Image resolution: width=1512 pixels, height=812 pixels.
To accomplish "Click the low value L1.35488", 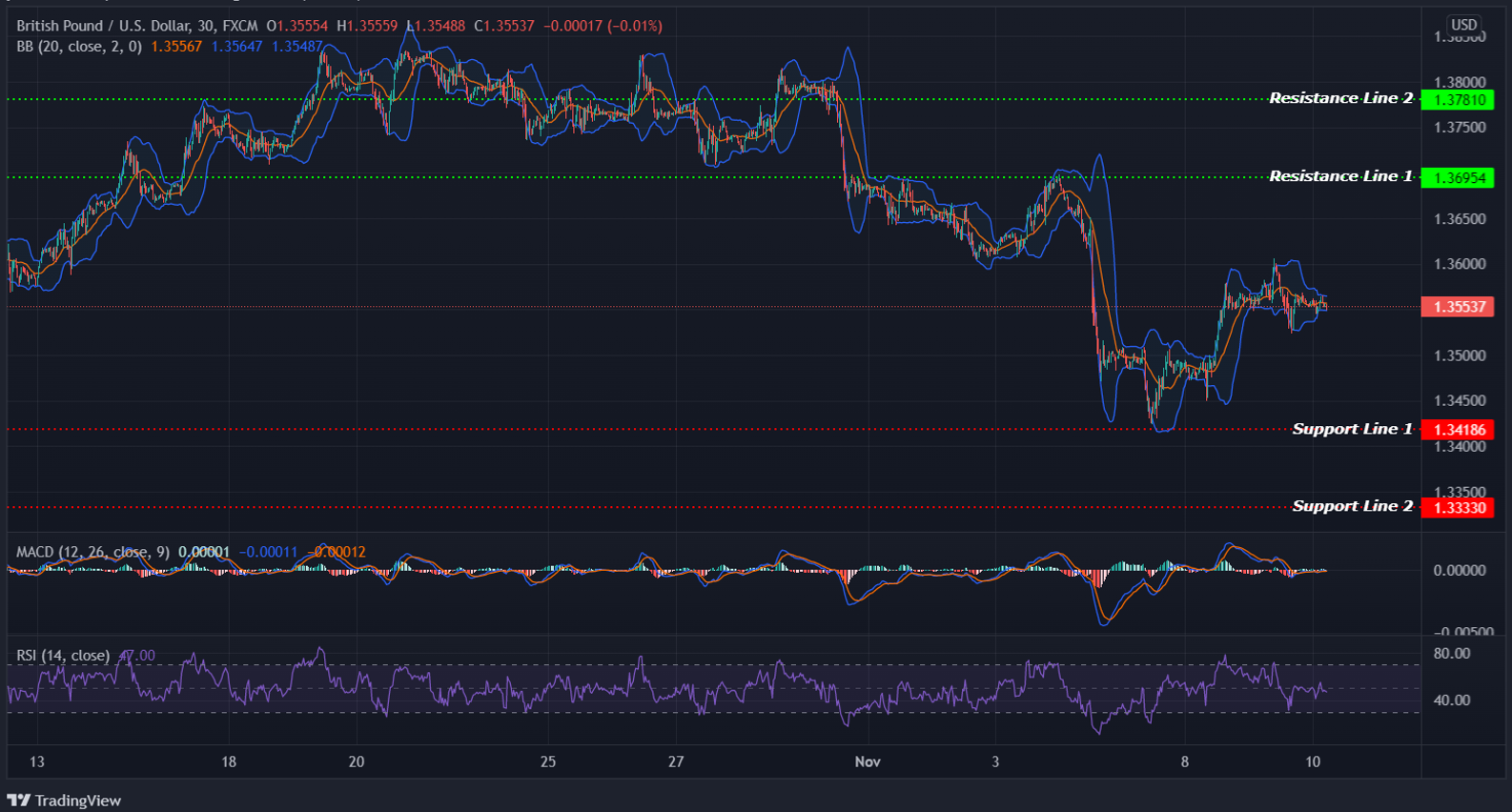I will (x=436, y=26).
